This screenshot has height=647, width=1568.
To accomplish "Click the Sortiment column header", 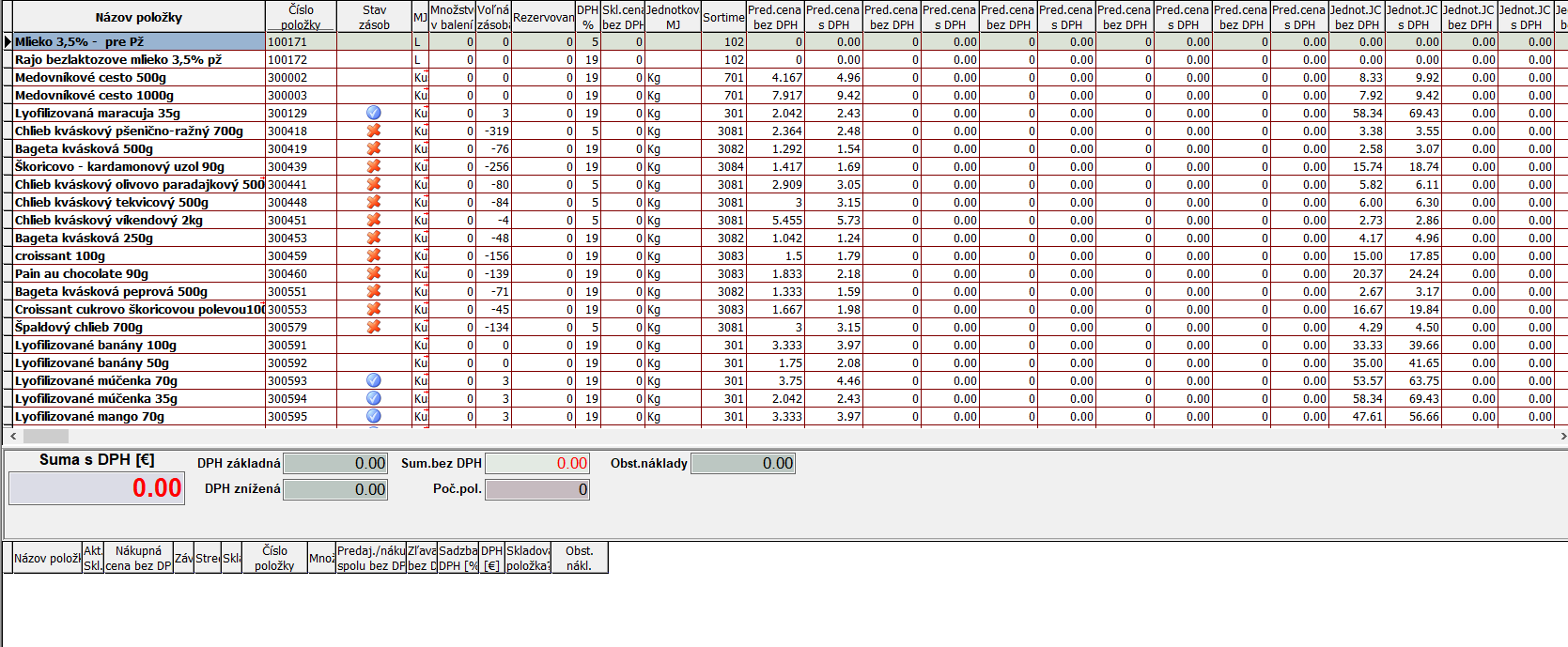I will click(723, 17).
